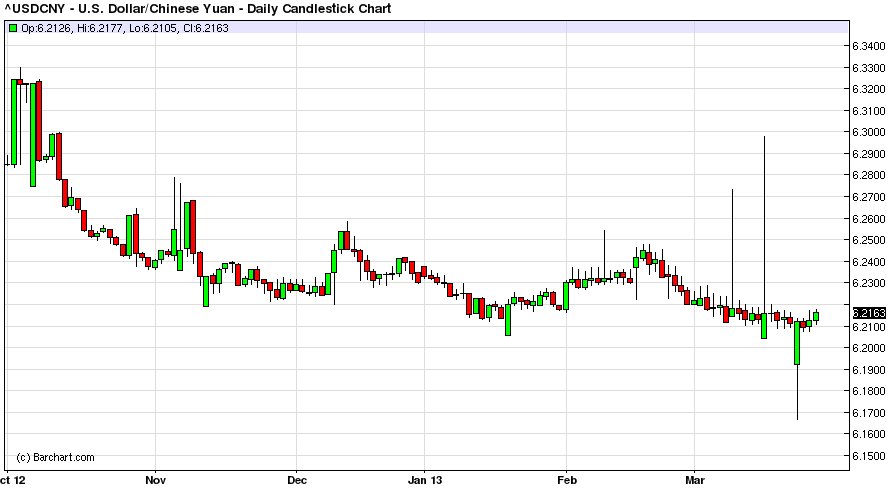891x489 pixels.
Task: Select the 6.2500 price axis label
Action: [x=869, y=240]
